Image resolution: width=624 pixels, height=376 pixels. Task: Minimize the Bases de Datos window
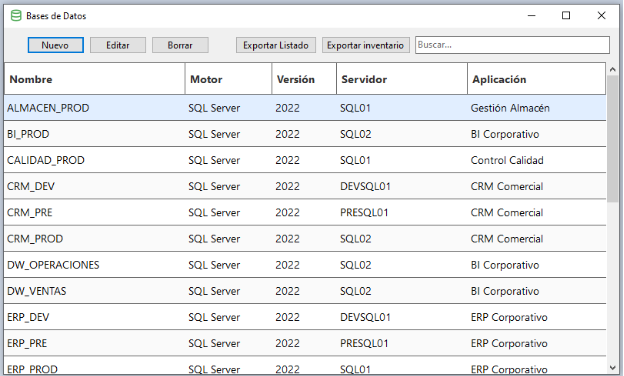[532, 16]
